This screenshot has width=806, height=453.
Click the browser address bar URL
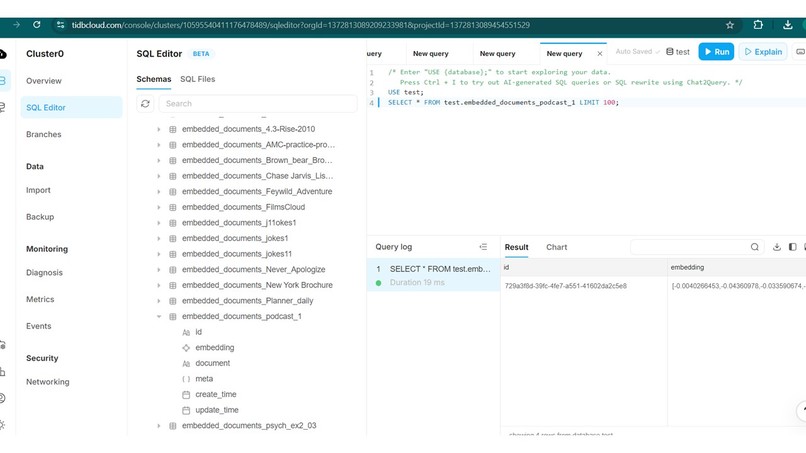[301, 25]
